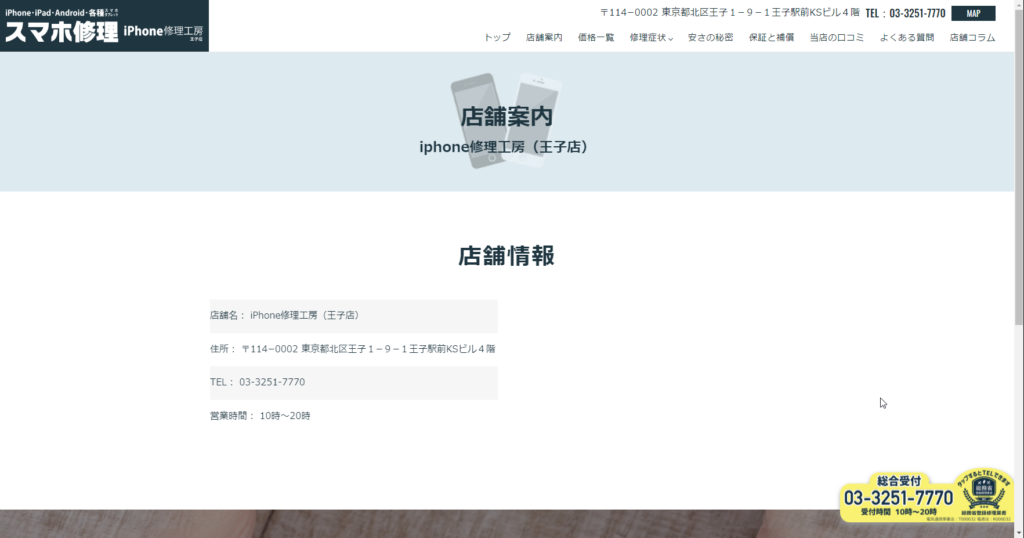Click the iphone修理工房（王子店） subtitle
The height and width of the screenshot is (538, 1024).
504,147
